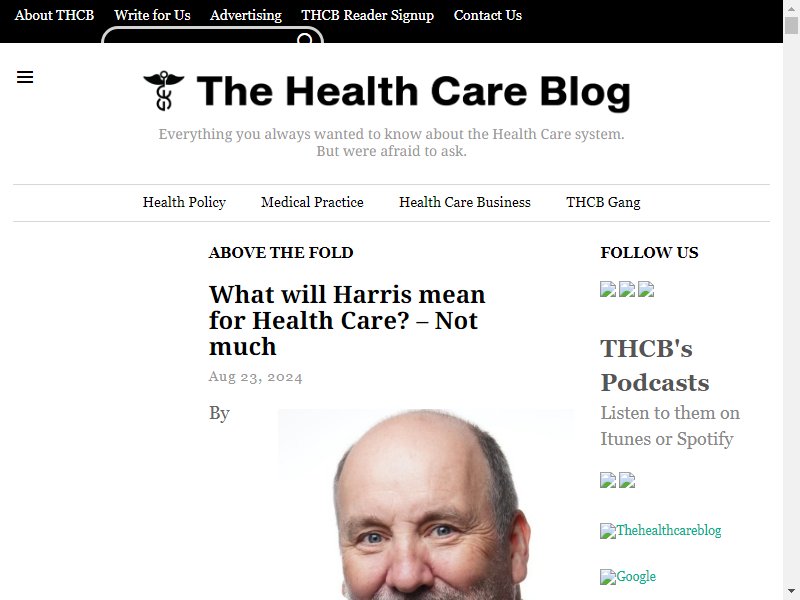
Task: Click first podcast icon under Itunes or Spotify
Action: pos(608,480)
